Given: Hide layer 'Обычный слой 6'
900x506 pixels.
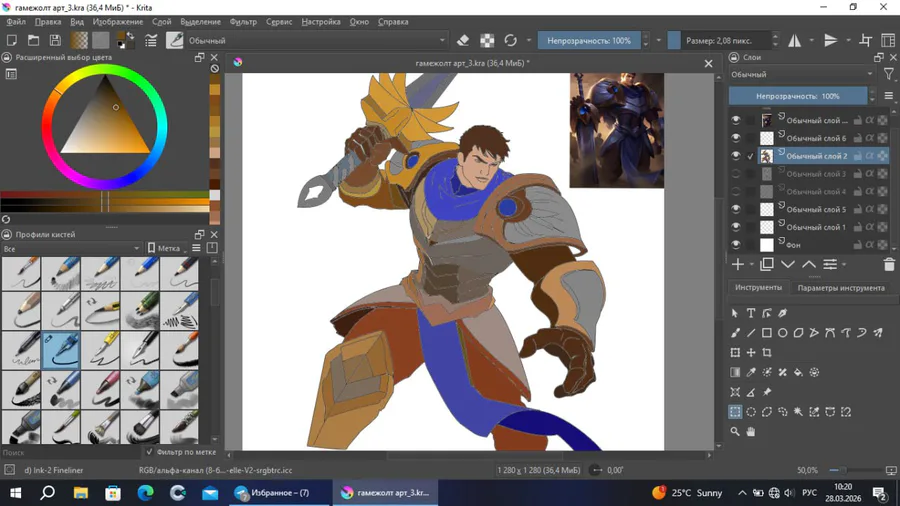Looking at the screenshot, I should pos(736,138).
